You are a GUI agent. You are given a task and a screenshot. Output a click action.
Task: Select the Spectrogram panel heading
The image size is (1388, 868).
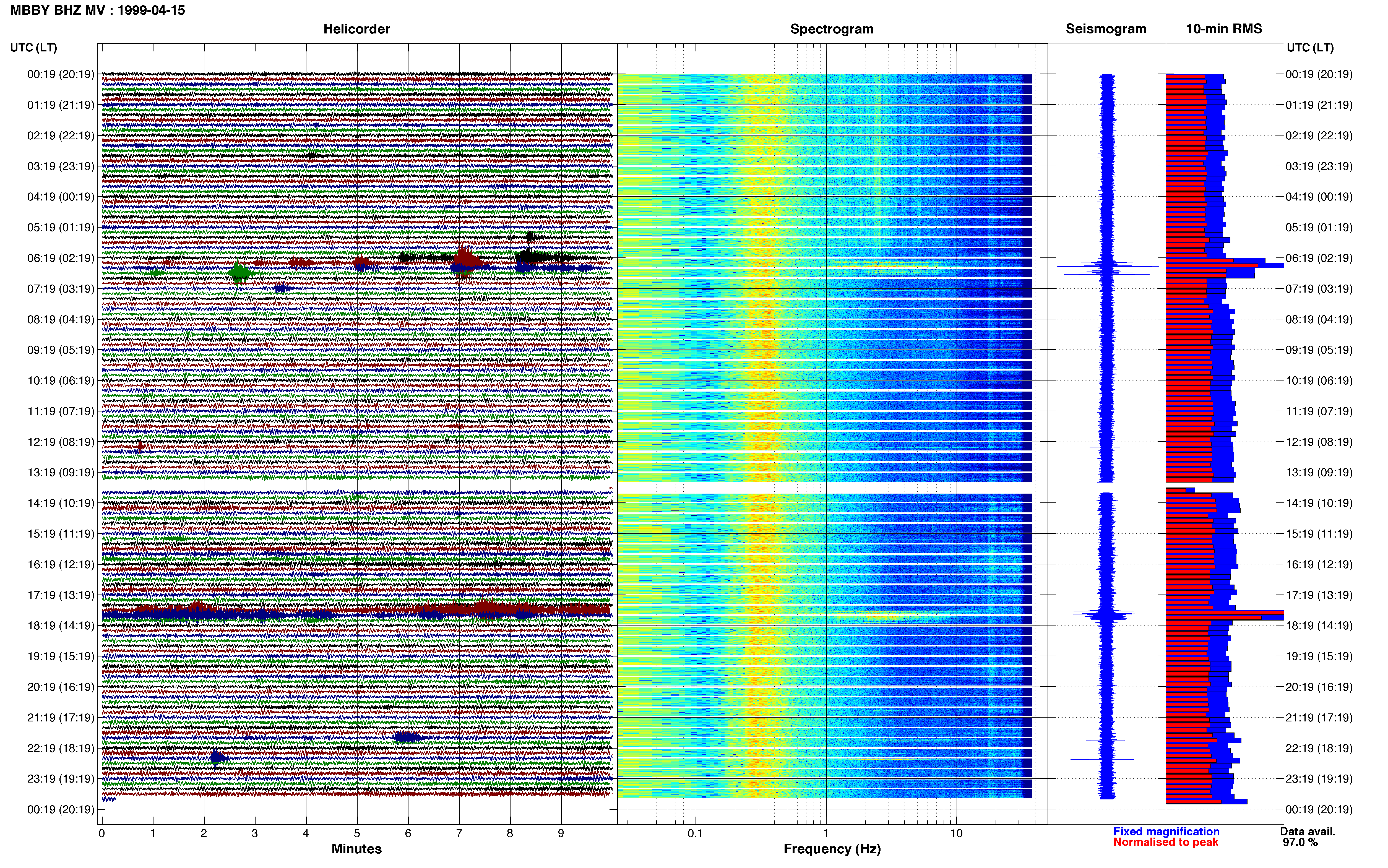tap(832, 29)
